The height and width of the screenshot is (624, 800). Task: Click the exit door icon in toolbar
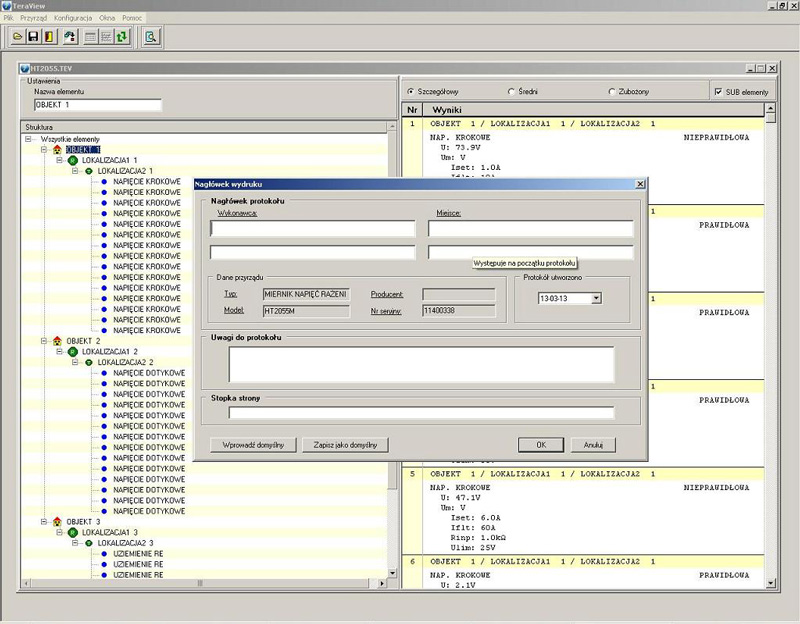(x=48, y=37)
